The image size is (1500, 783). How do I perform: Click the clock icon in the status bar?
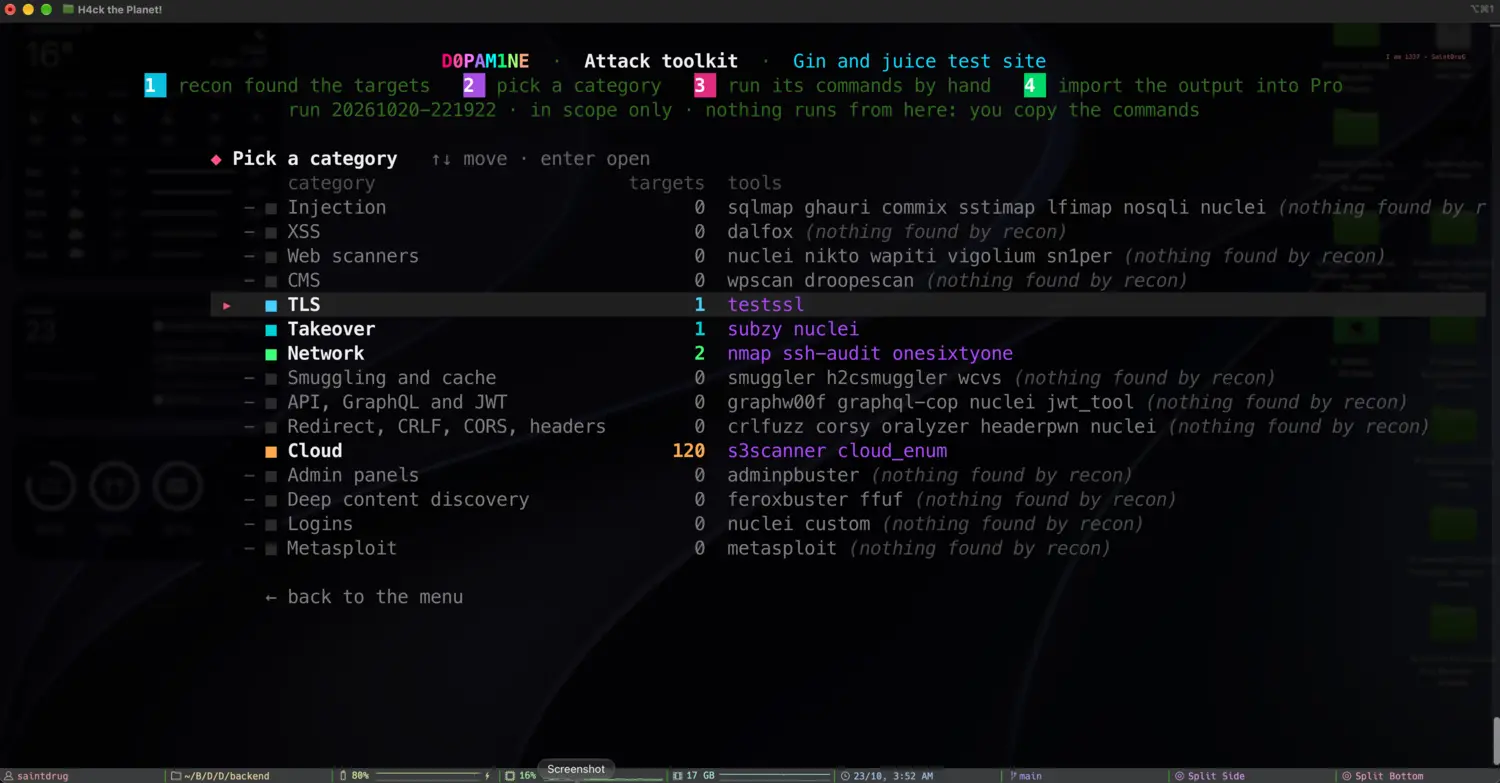click(x=846, y=776)
